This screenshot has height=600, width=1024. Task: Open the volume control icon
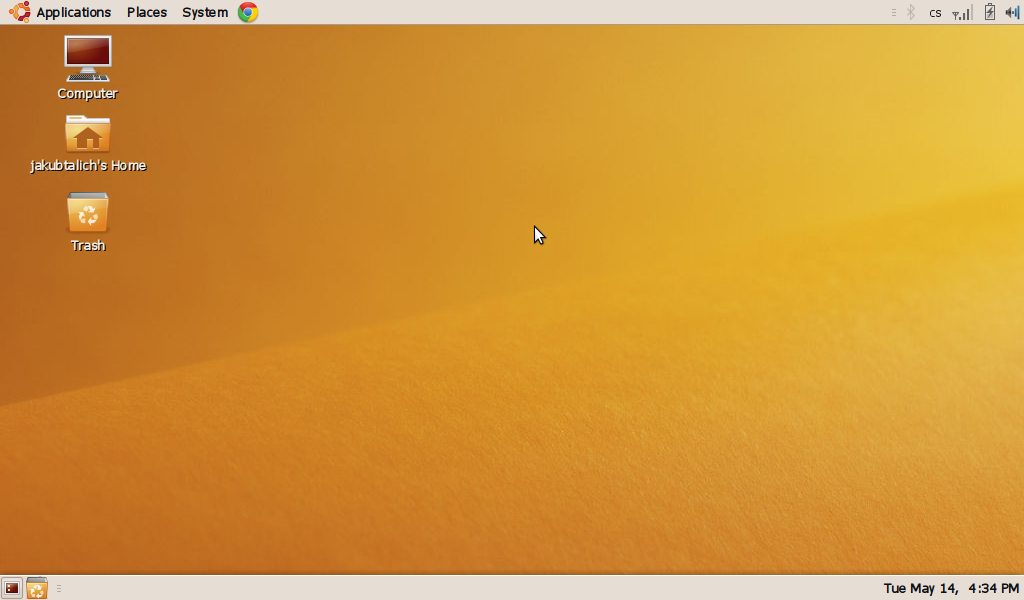pyautogui.click(x=1012, y=12)
